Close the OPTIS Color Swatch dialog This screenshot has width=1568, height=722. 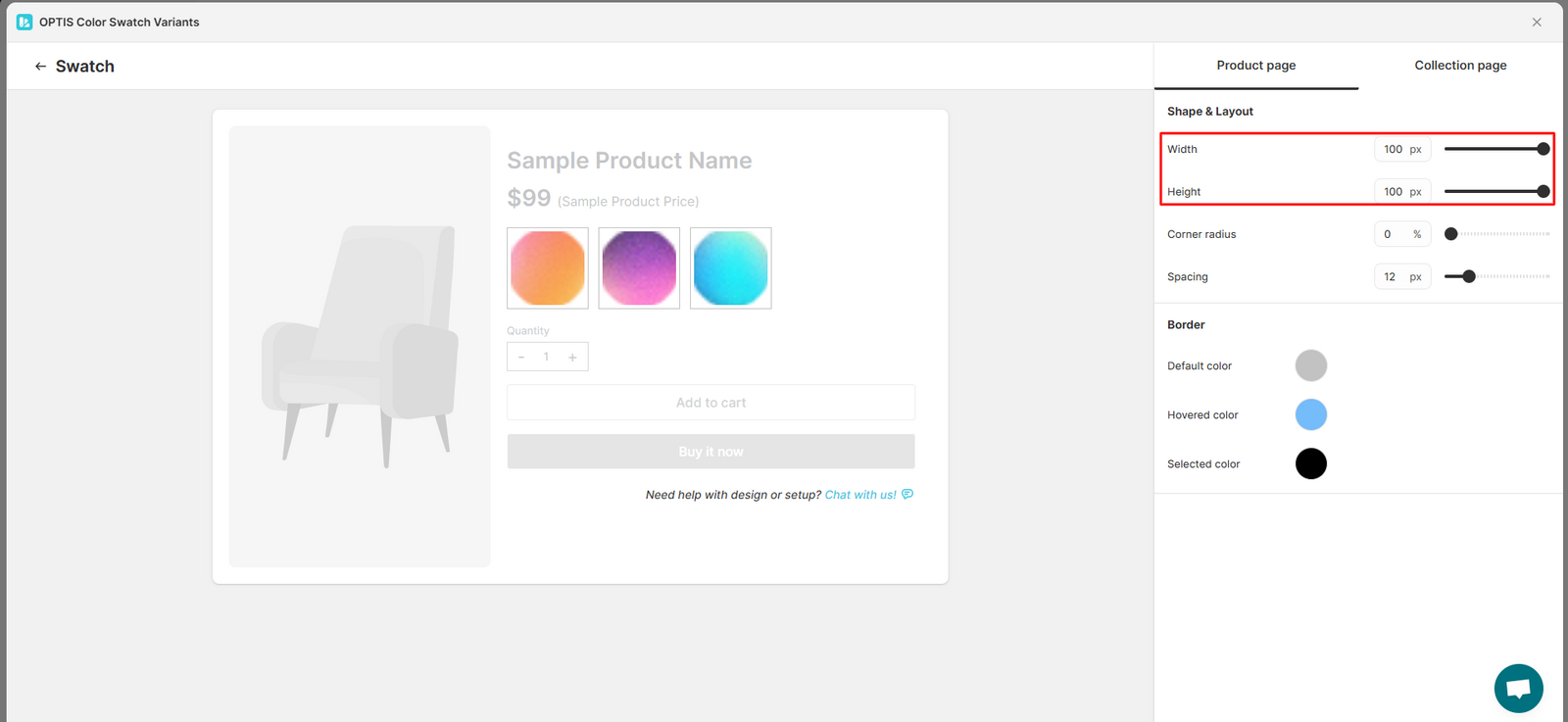coord(1537,22)
